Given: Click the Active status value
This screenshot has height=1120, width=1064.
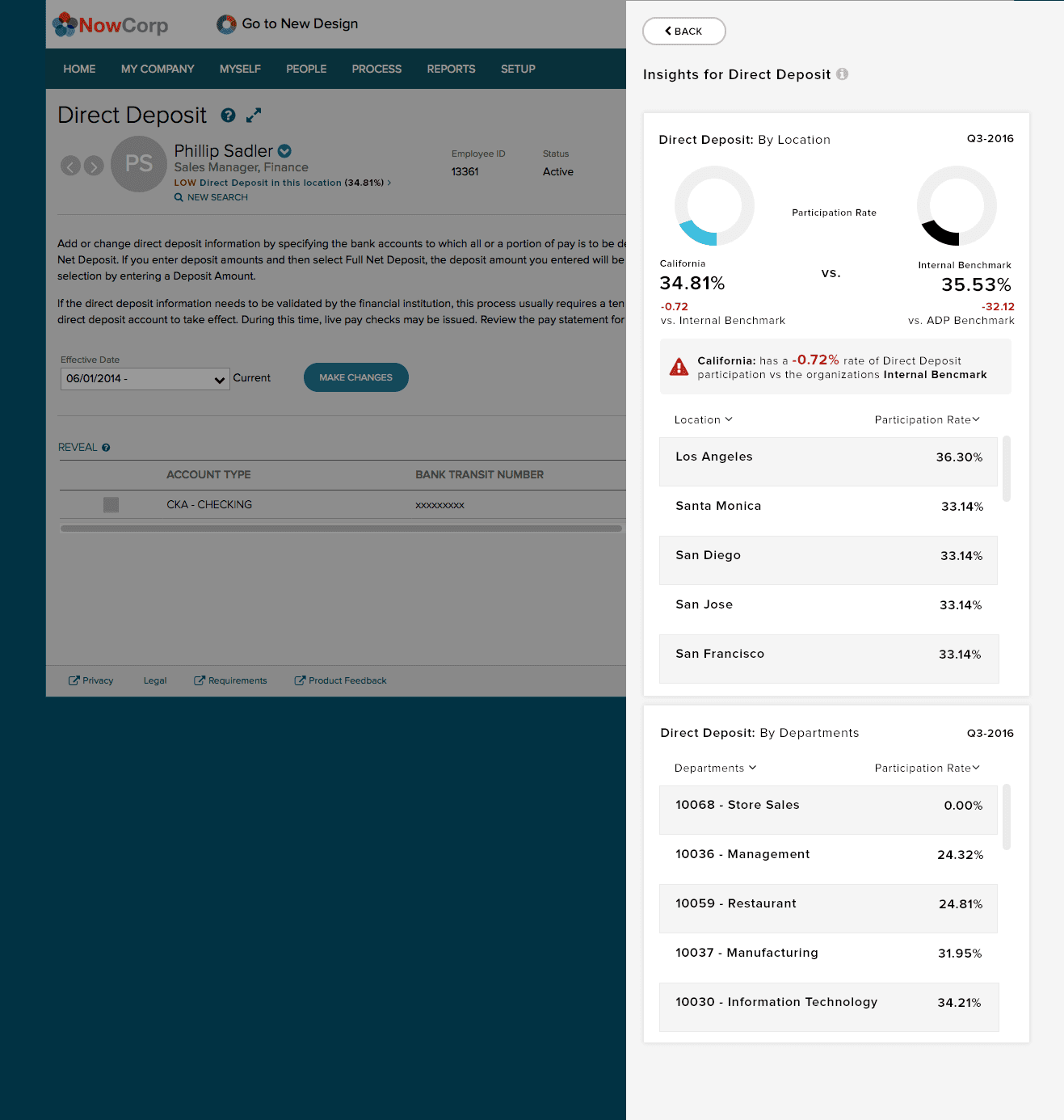Looking at the screenshot, I should pyautogui.click(x=558, y=171).
